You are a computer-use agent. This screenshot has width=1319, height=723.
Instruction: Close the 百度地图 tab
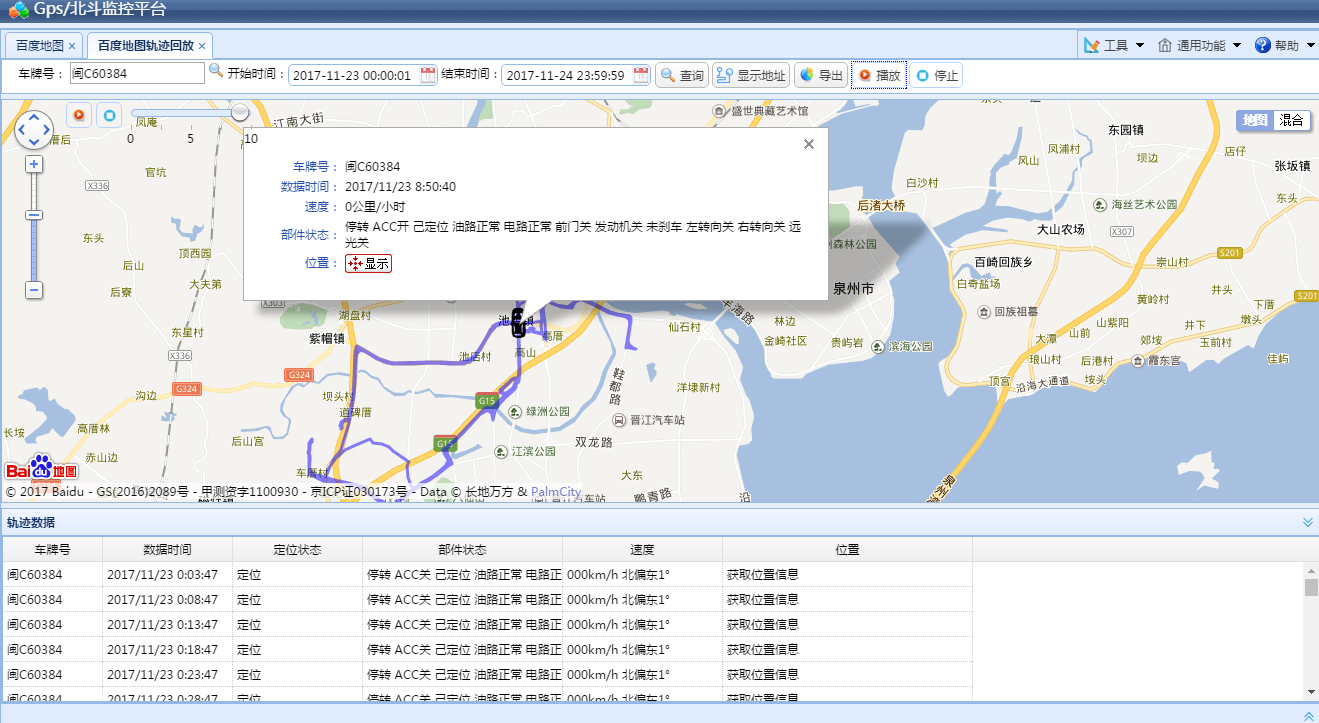pos(72,46)
